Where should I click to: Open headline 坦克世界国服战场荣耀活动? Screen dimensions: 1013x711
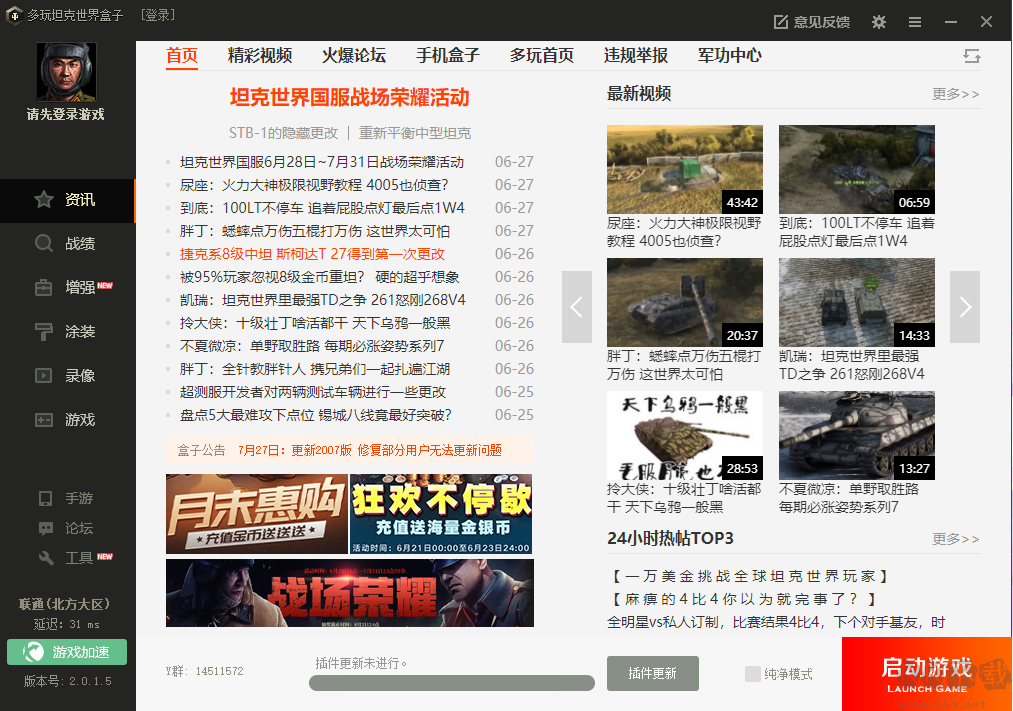350,98
